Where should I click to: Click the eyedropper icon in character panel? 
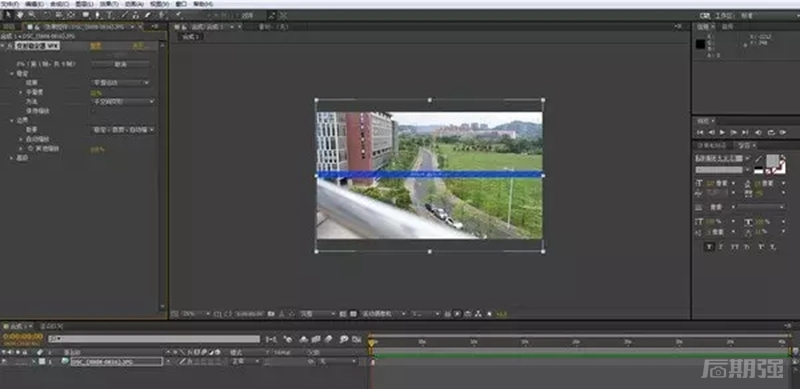click(758, 159)
